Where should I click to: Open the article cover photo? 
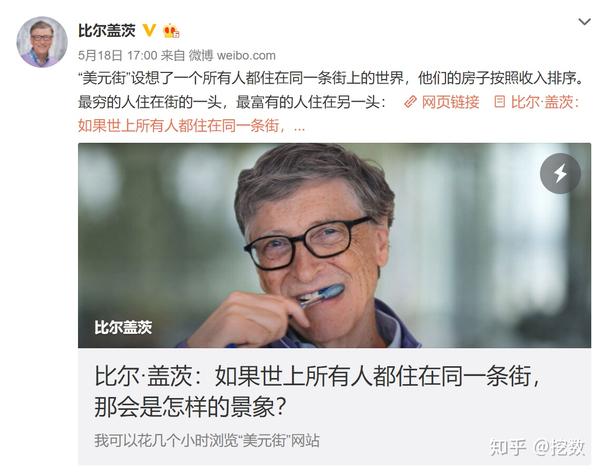point(334,245)
